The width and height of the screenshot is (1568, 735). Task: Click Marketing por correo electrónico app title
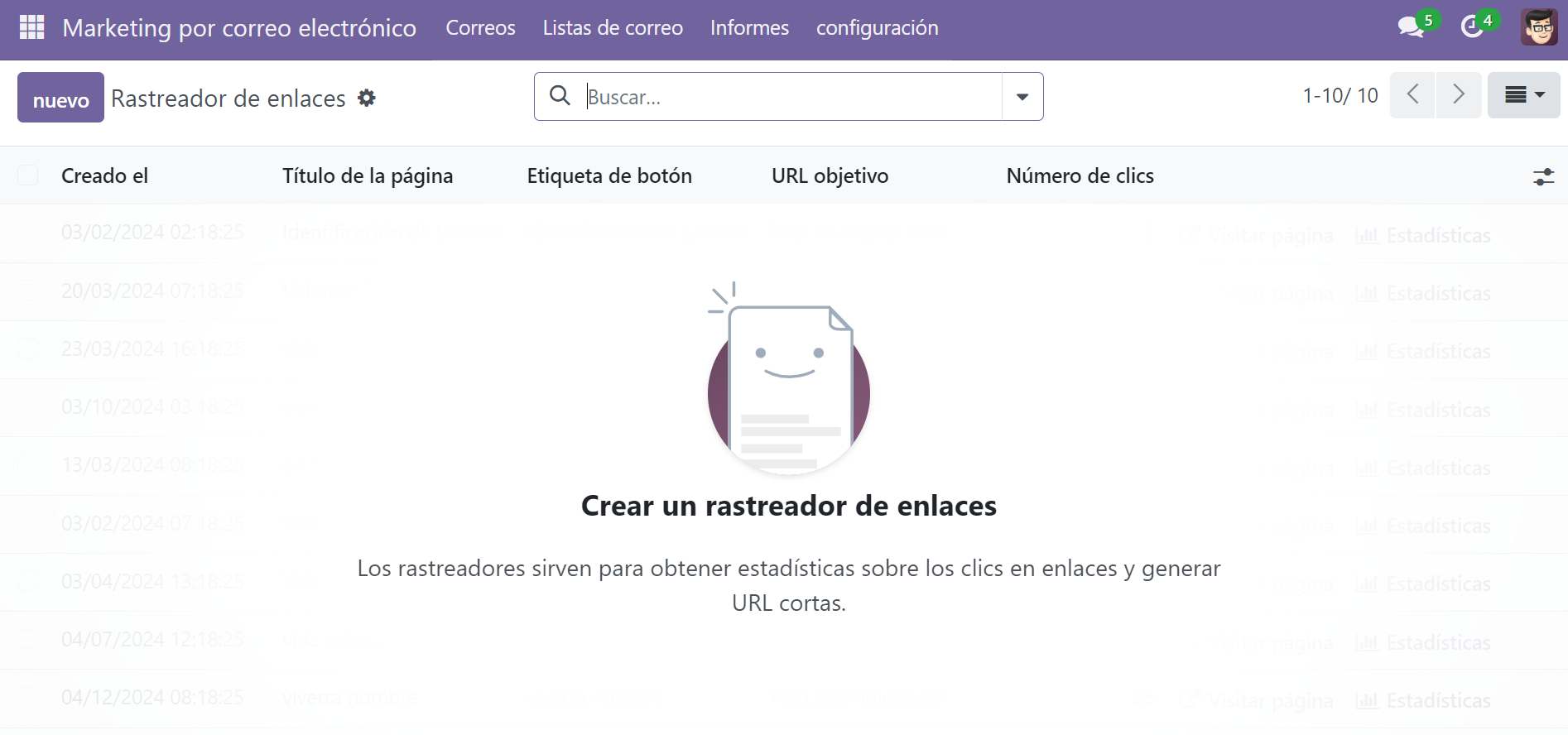(239, 28)
